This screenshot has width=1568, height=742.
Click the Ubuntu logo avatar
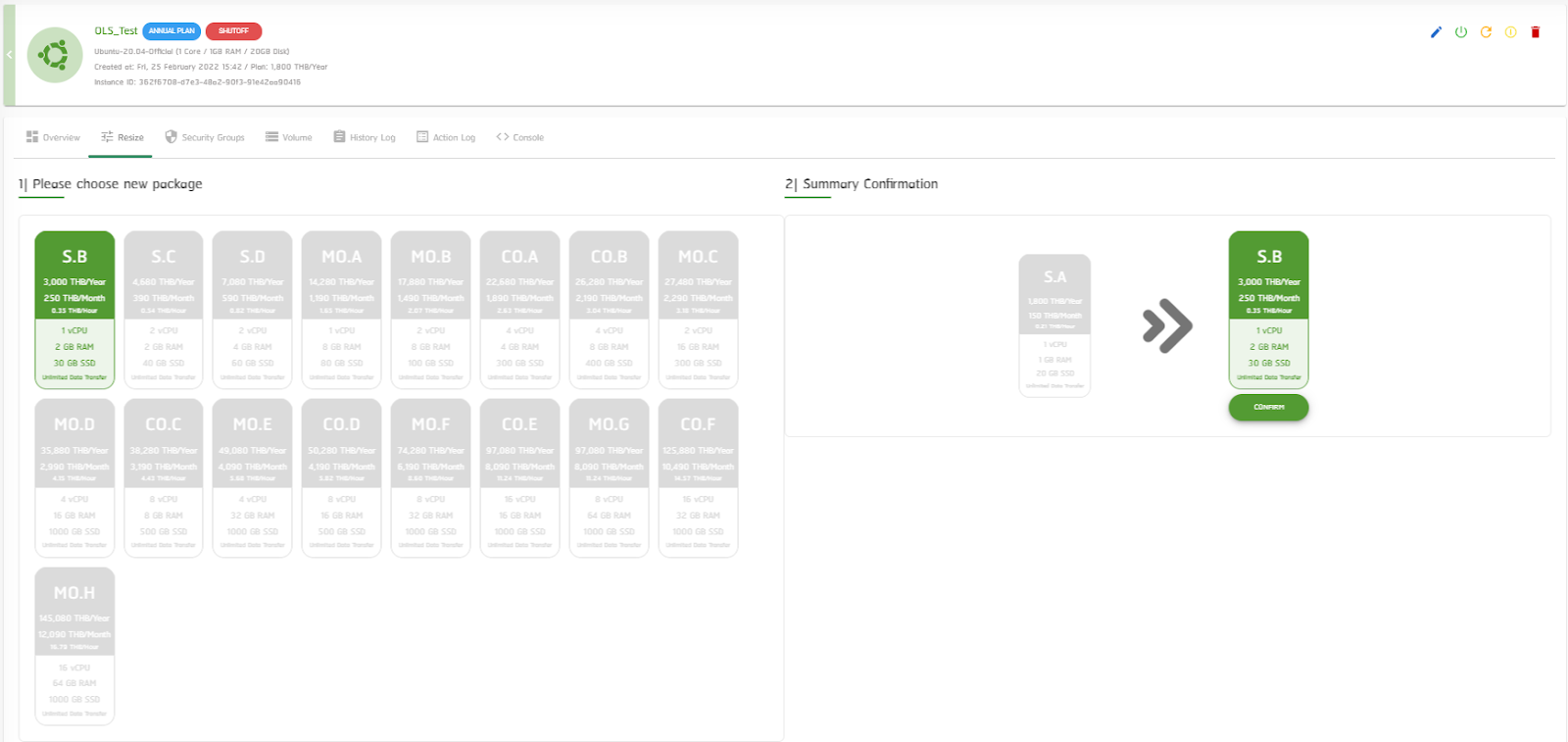[x=54, y=55]
